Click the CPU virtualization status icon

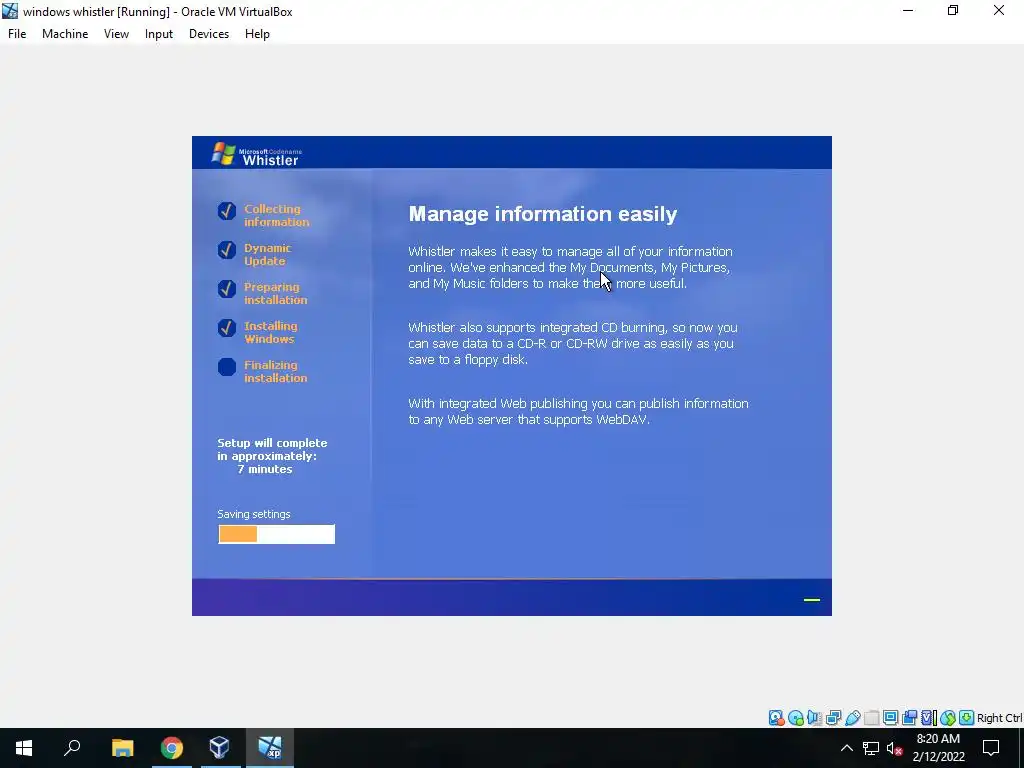pos(928,718)
